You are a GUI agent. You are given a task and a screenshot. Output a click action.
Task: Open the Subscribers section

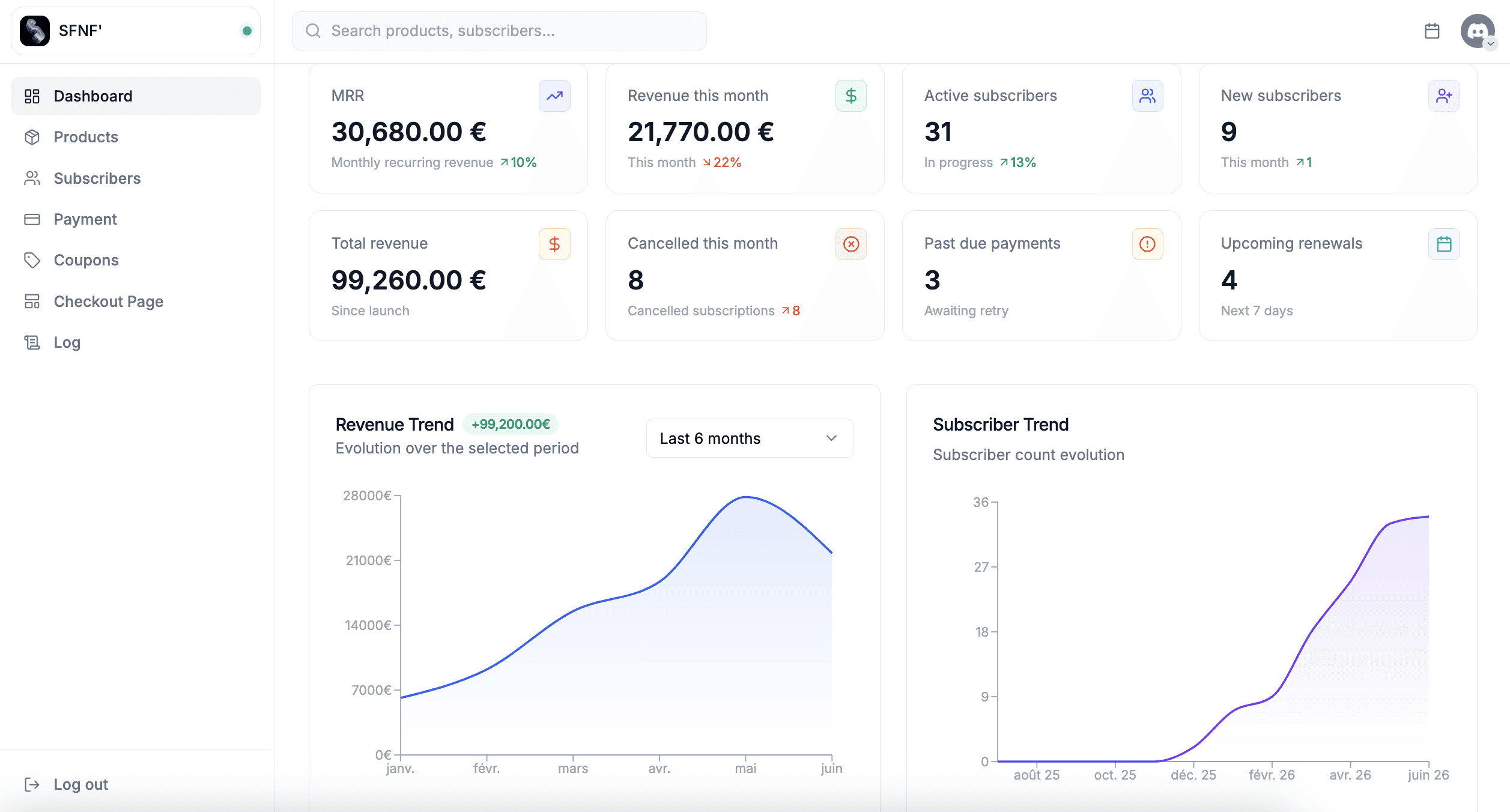(x=136, y=178)
